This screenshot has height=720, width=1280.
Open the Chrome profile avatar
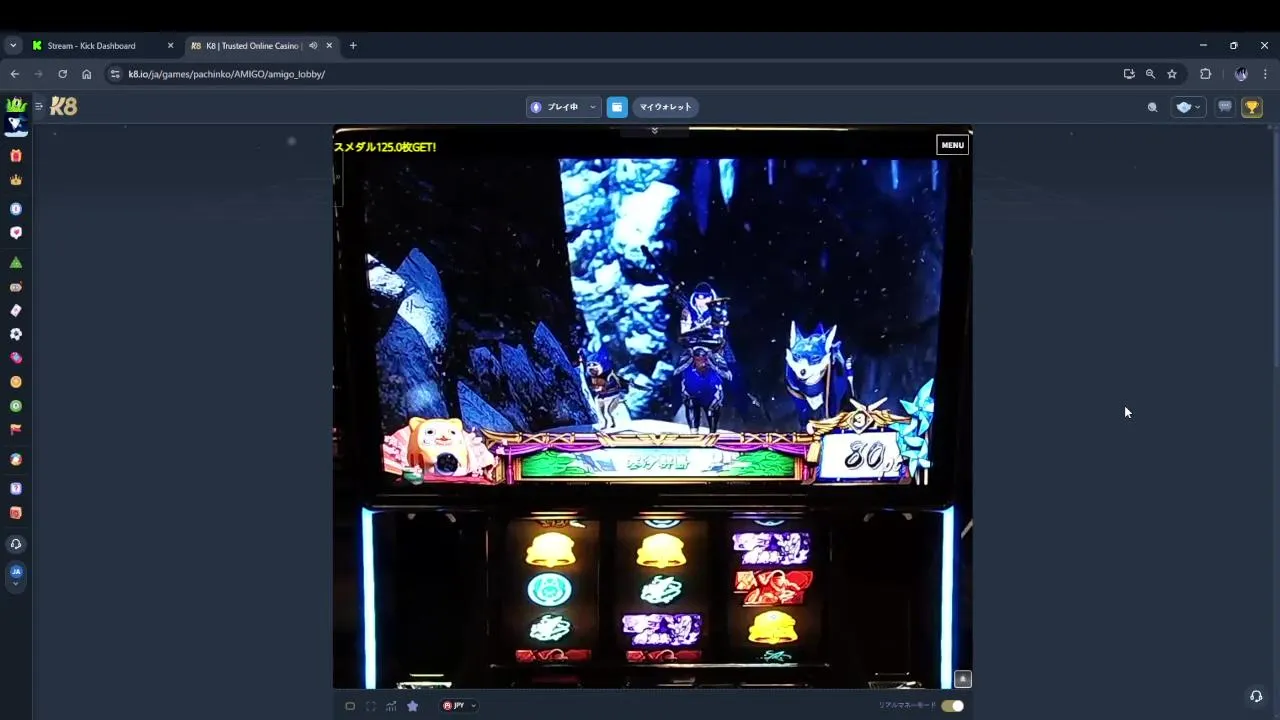click(x=1241, y=74)
